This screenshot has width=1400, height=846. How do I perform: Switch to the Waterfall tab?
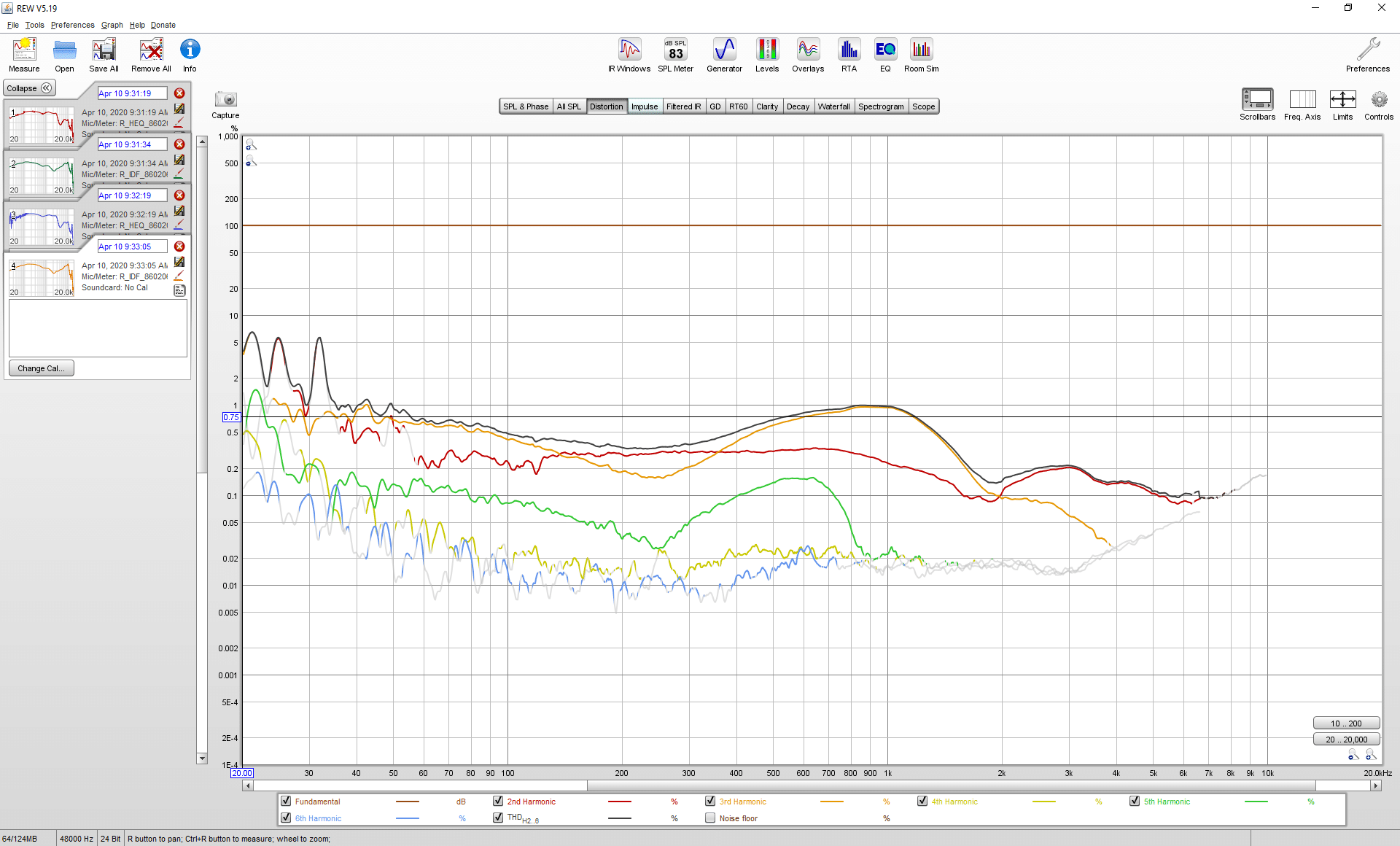coord(833,106)
